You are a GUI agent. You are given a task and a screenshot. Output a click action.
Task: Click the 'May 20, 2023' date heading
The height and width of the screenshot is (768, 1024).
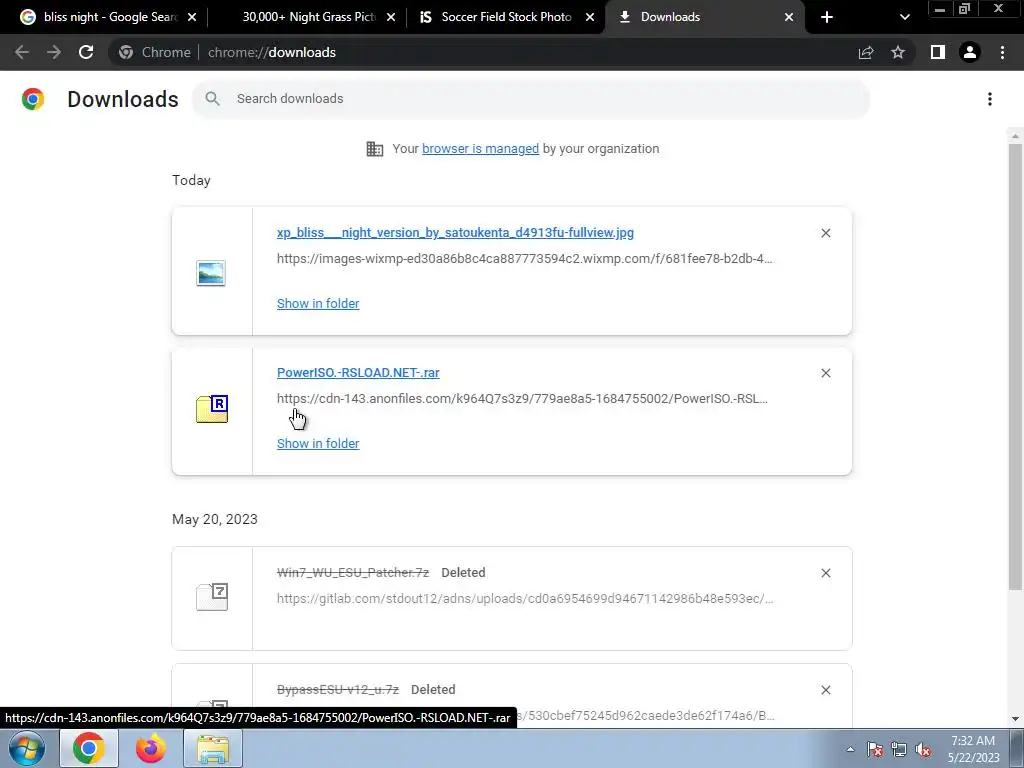coord(215,519)
